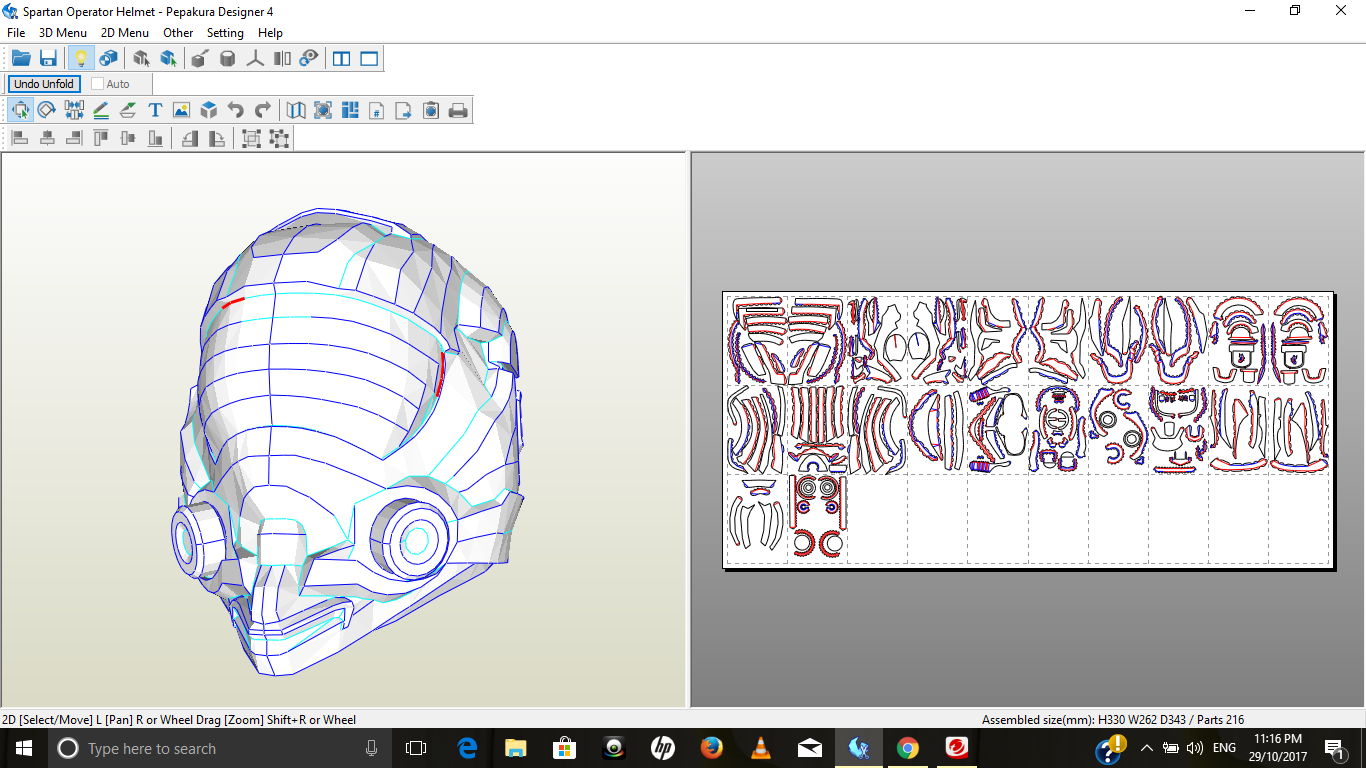The width and height of the screenshot is (1366, 768).
Task: Click the Align Bottom icon
Action: coord(155,138)
